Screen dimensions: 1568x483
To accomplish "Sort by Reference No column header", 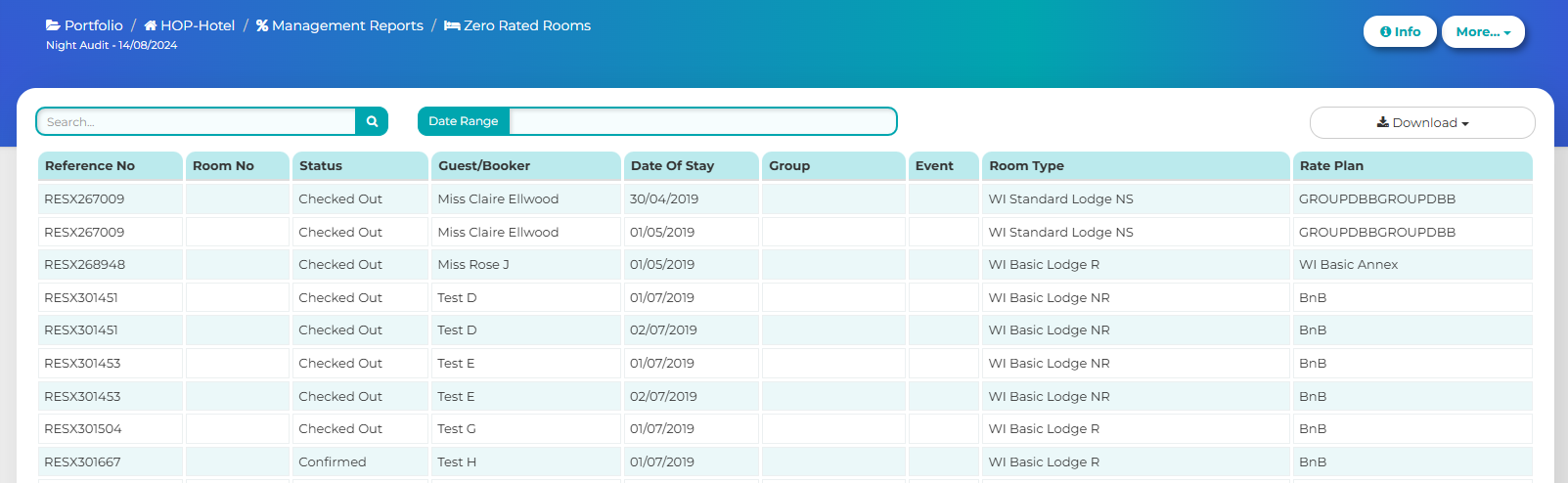I will 111,165.
